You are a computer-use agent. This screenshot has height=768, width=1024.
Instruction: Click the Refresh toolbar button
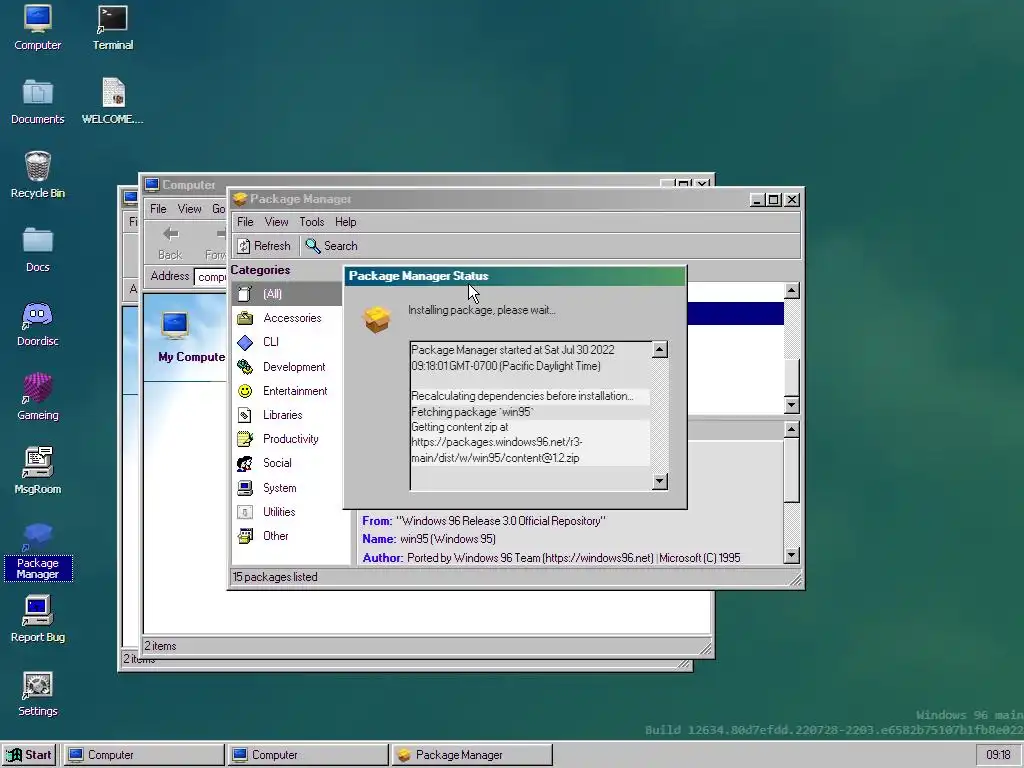pos(264,246)
